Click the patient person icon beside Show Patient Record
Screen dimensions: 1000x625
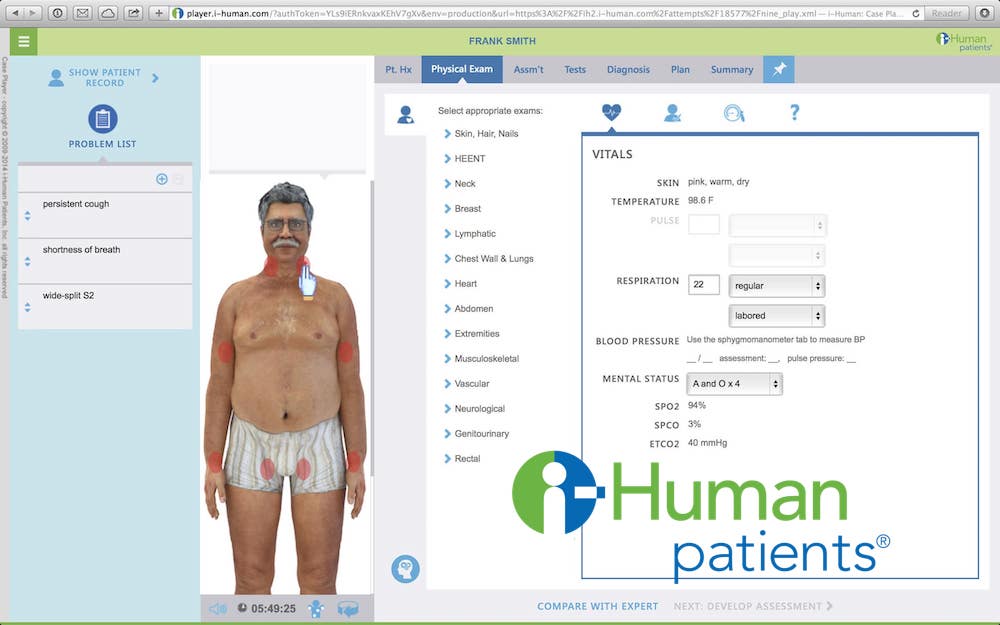pyautogui.click(x=56, y=78)
